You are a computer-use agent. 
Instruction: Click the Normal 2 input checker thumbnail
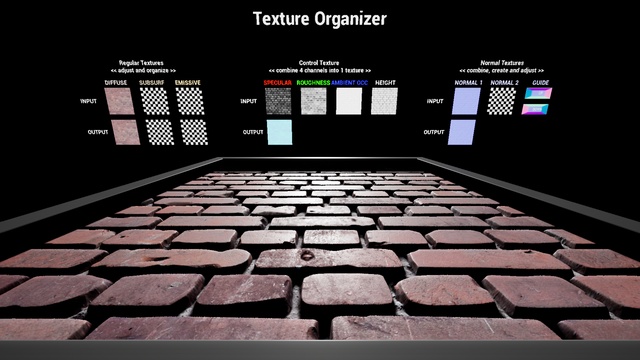pyautogui.click(x=501, y=101)
